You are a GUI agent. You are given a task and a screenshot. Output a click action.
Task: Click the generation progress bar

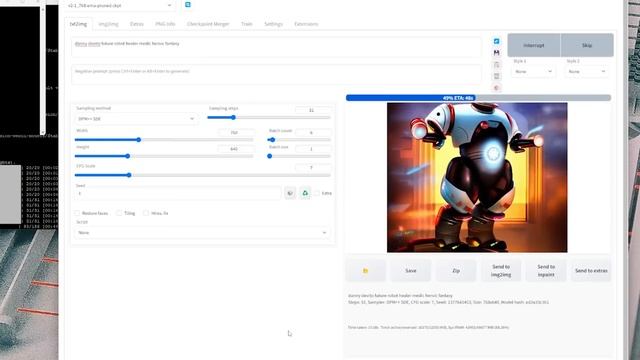tap(478, 98)
